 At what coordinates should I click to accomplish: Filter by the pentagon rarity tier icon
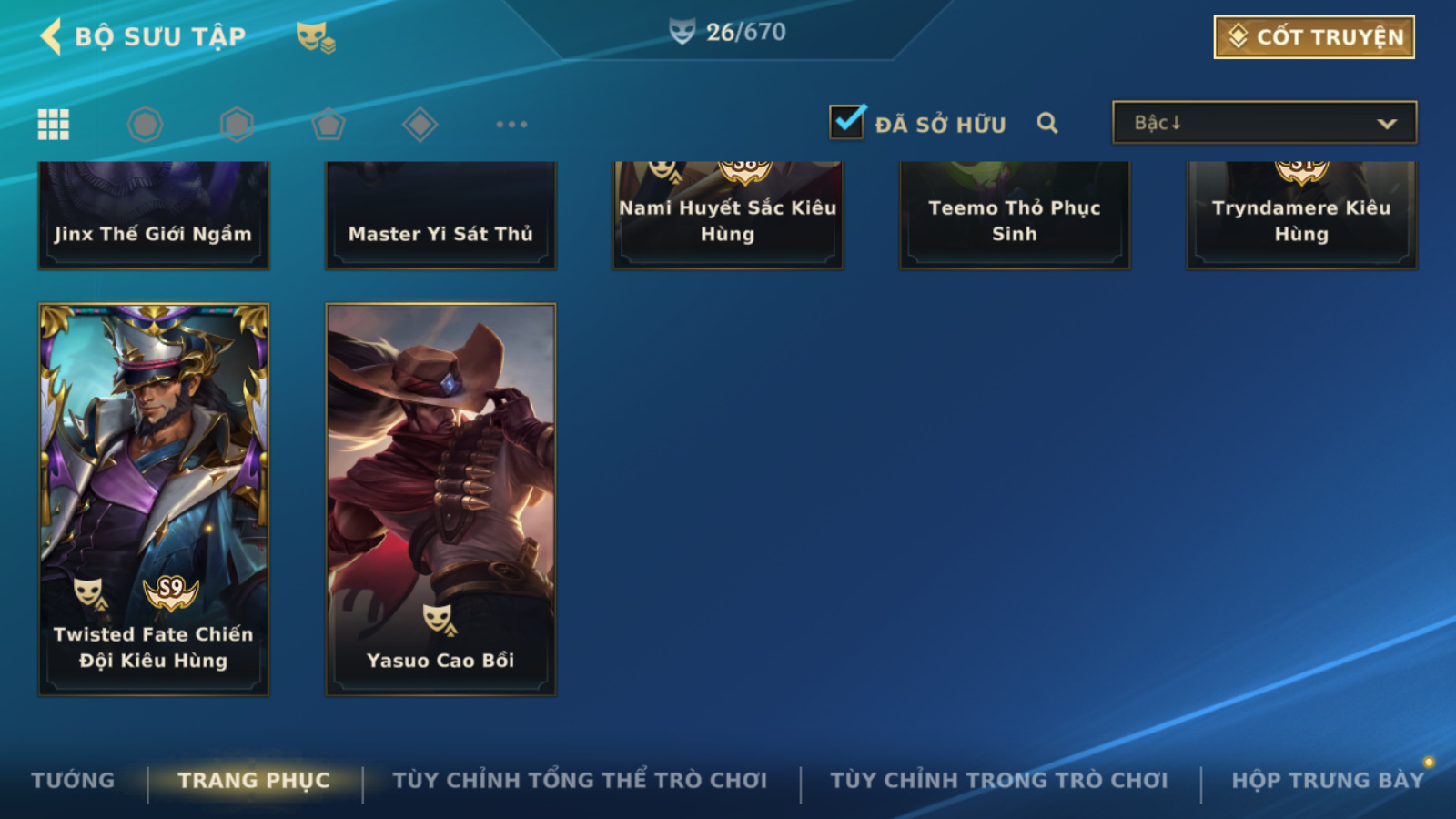[x=329, y=125]
